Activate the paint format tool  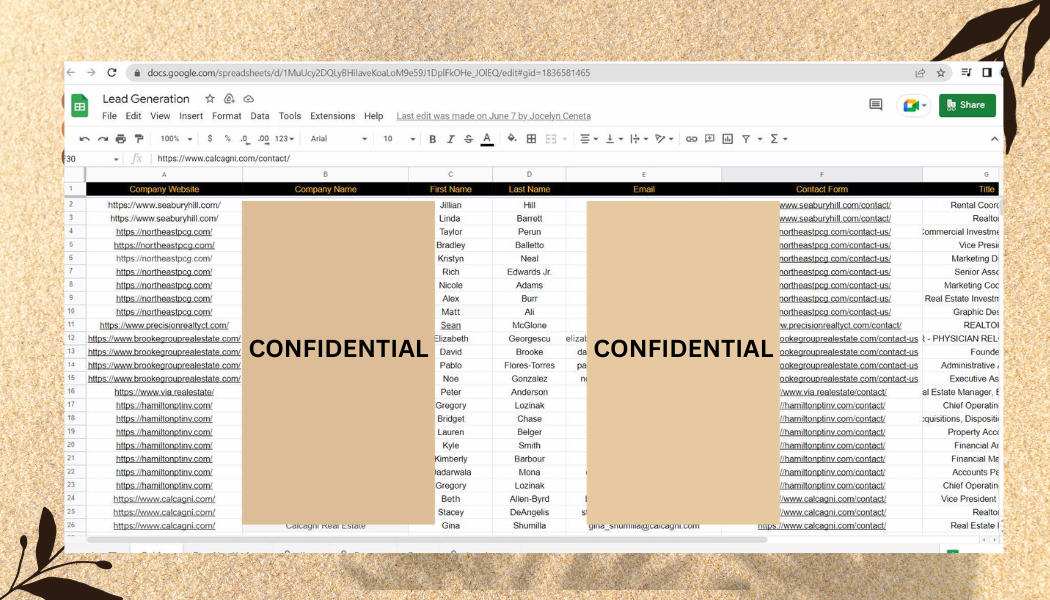click(x=139, y=139)
